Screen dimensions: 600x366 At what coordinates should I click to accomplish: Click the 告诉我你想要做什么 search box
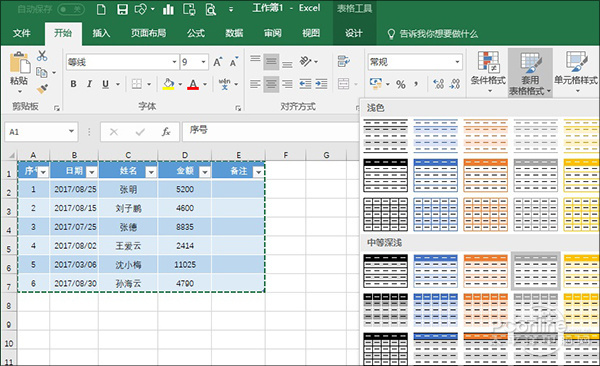point(433,34)
